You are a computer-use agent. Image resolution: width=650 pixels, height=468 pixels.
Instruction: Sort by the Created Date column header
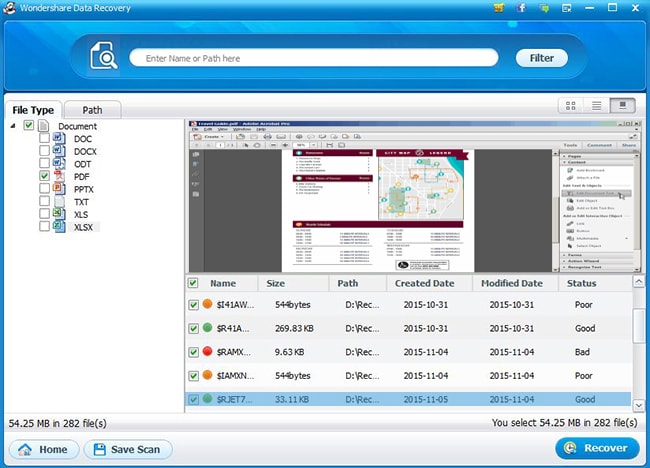[424, 284]
